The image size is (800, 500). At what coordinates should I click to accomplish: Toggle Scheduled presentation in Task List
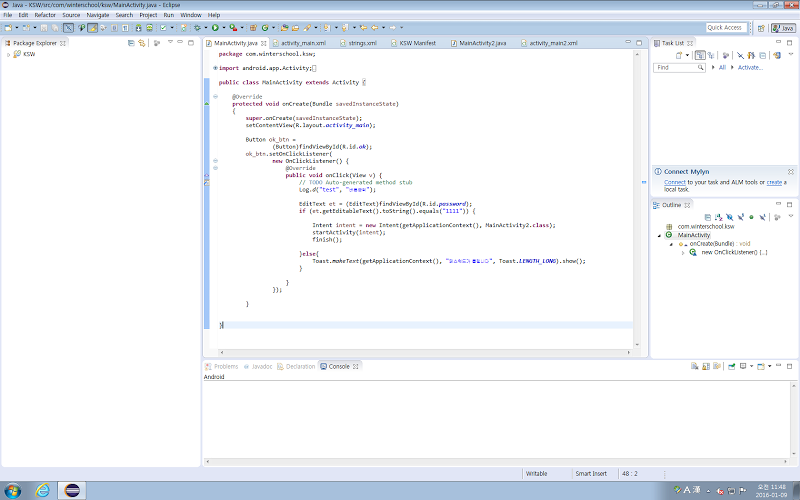(711, 55)
